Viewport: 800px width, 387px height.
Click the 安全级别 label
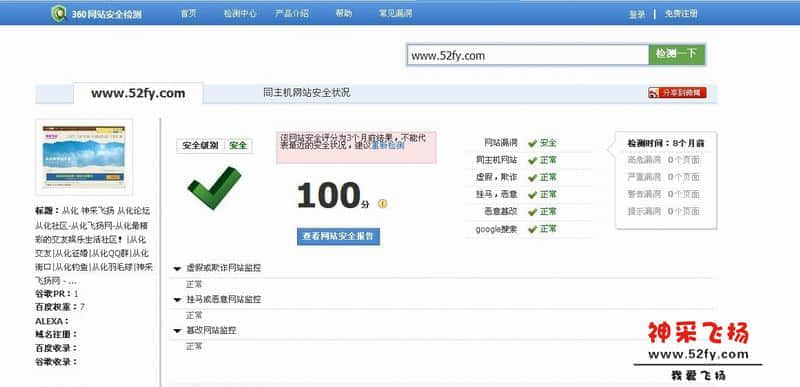[x=200, y=145]
